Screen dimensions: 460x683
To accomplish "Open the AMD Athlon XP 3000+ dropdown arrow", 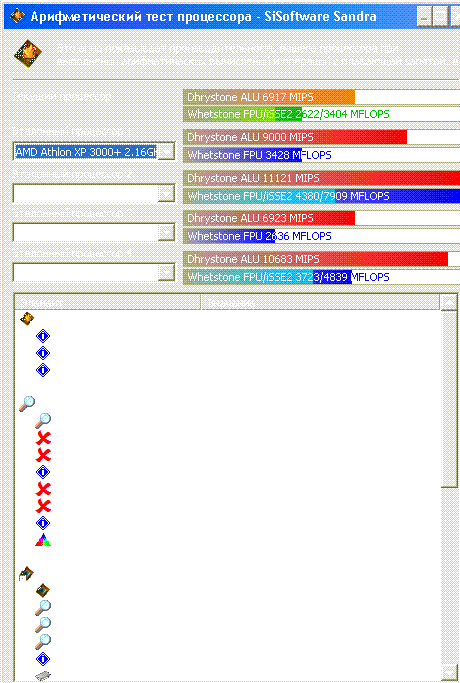I will pyautogui.click(x=166, y=152).
